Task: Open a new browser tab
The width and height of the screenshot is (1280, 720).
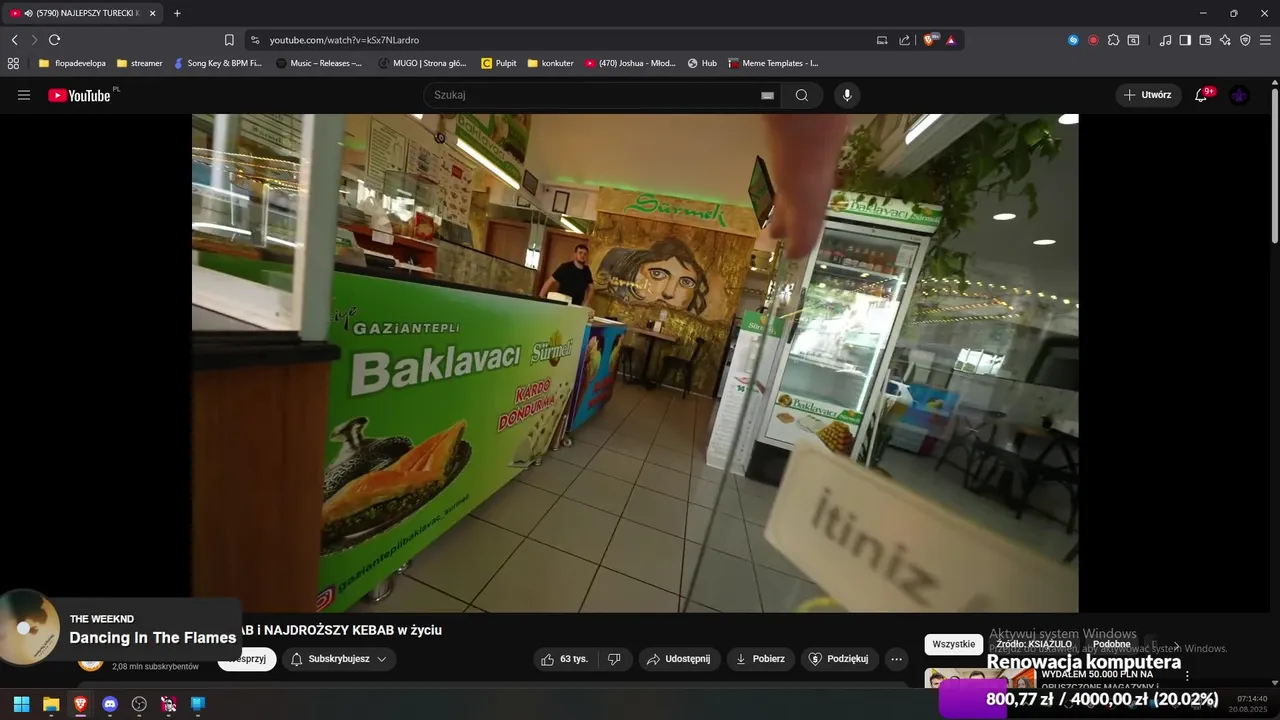Action: point(177,13)
